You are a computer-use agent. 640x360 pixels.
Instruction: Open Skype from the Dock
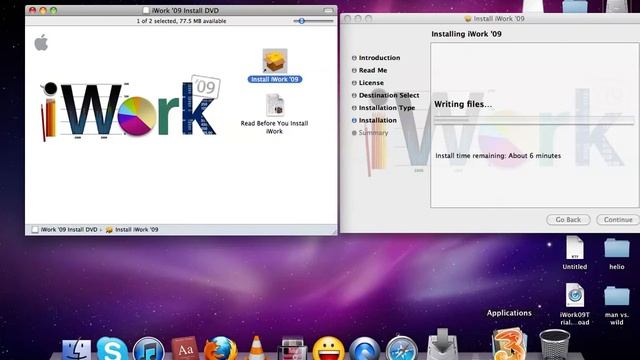[x=112, y=349]
